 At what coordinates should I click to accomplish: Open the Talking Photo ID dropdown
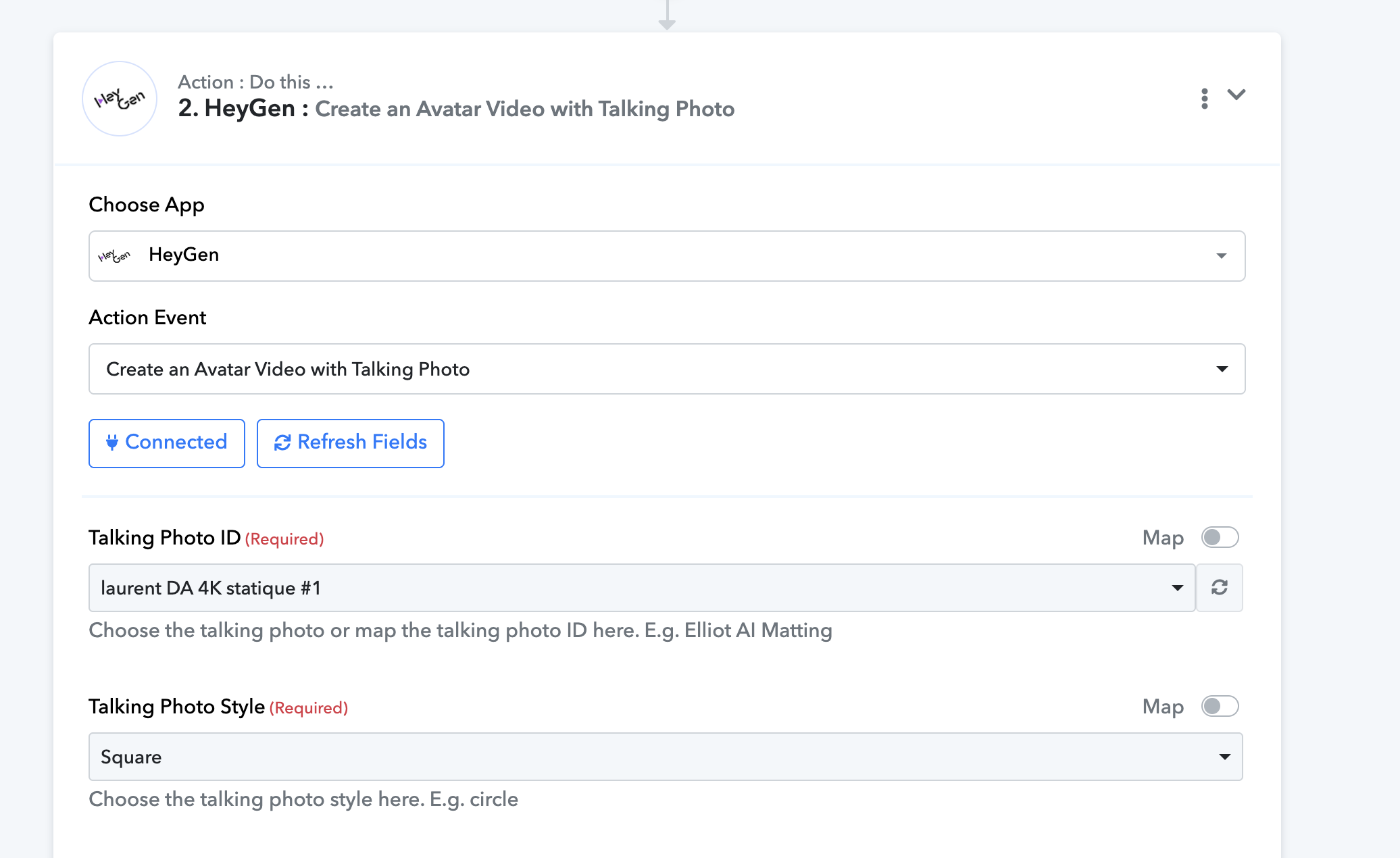642,588
